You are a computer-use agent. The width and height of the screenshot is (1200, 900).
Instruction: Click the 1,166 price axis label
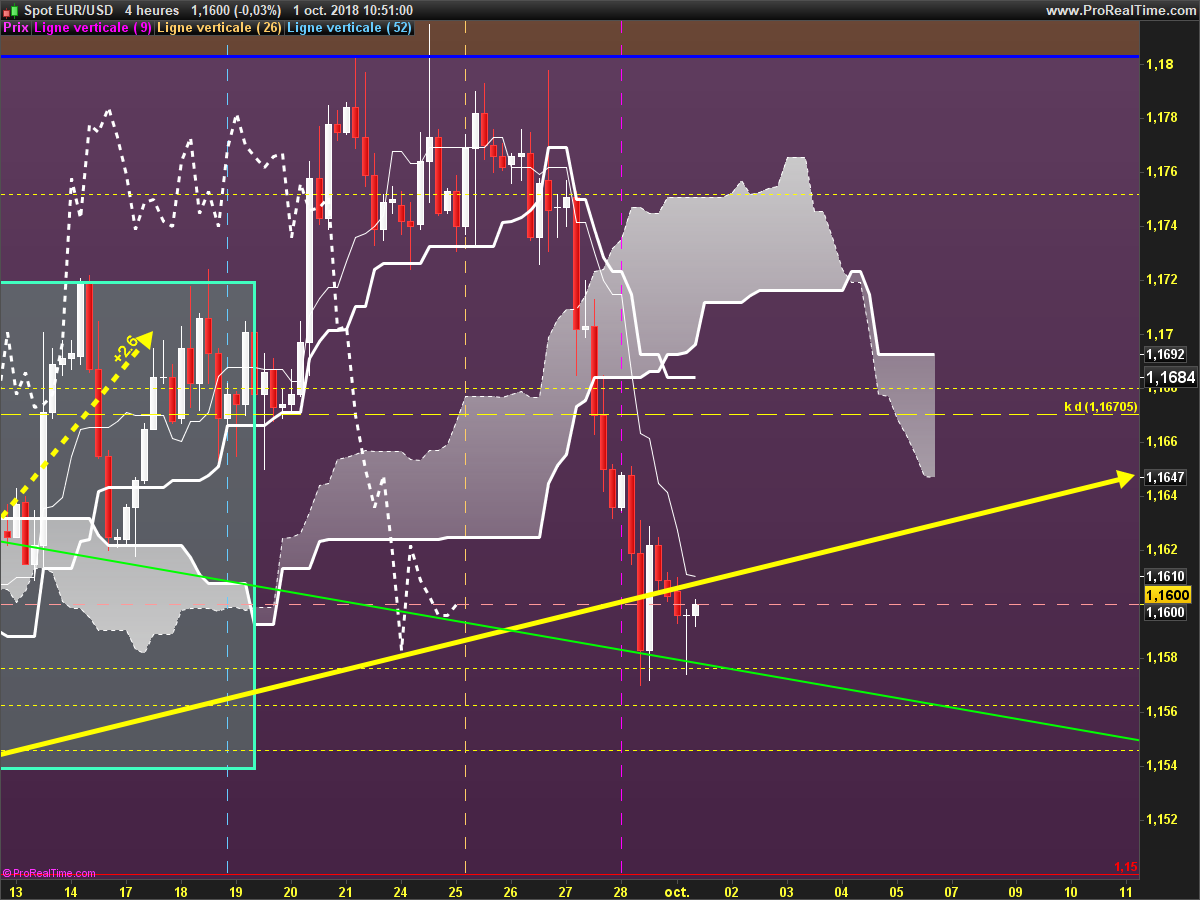coord(1162,441)
